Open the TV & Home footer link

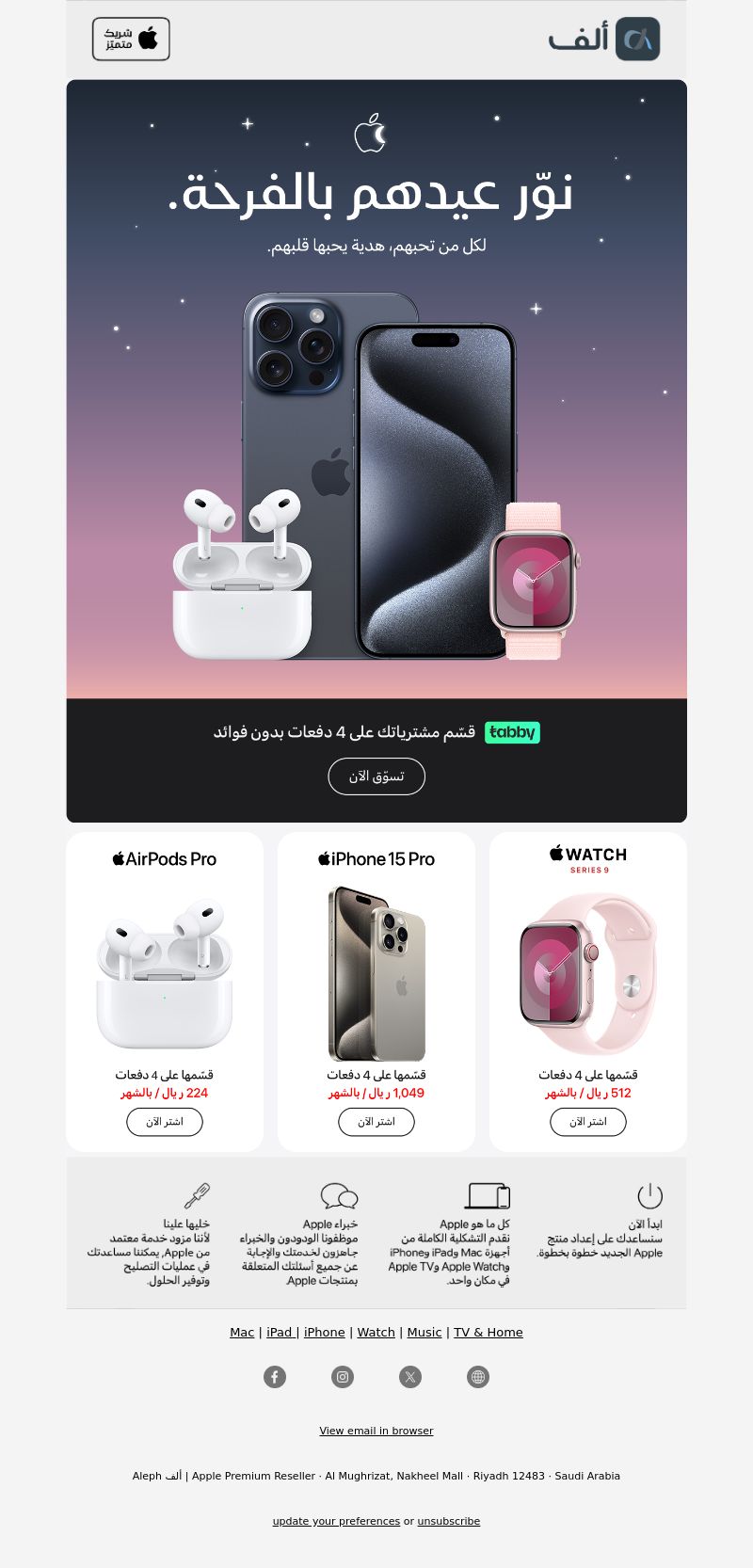pos(489,1332)
